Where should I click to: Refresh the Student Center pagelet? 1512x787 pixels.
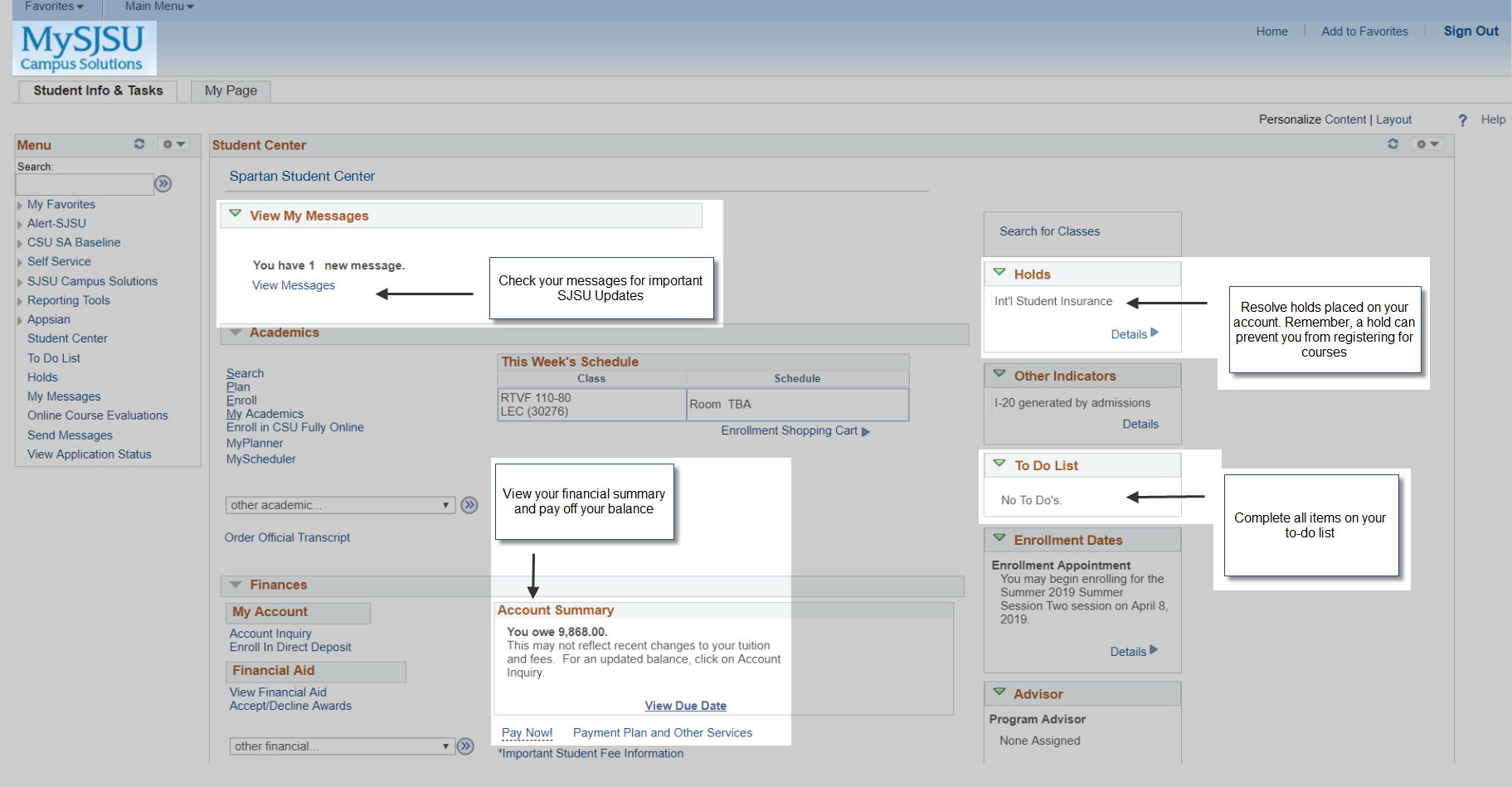1393,144
